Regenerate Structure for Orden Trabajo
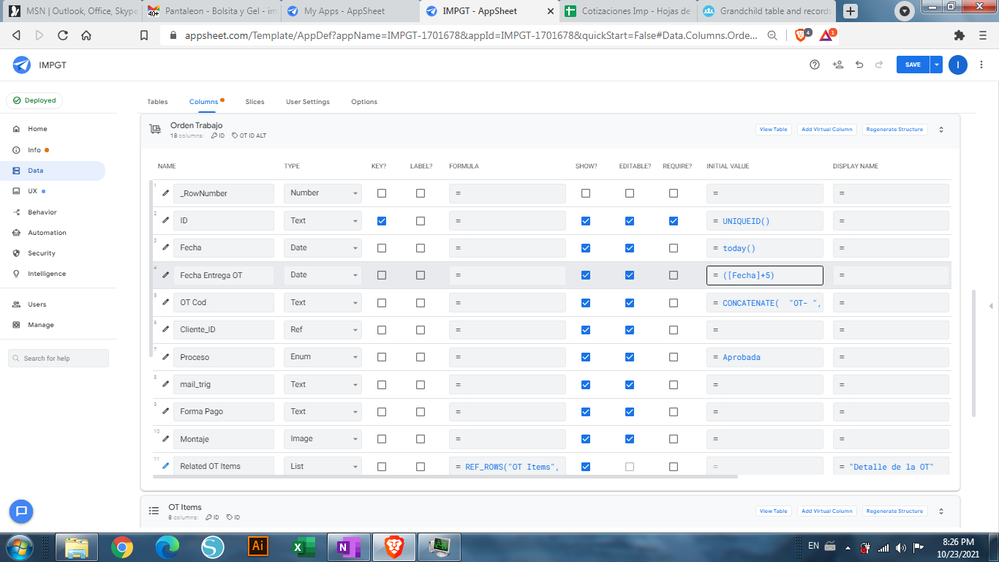Screen dimensions: 999x562 (895, 129)
